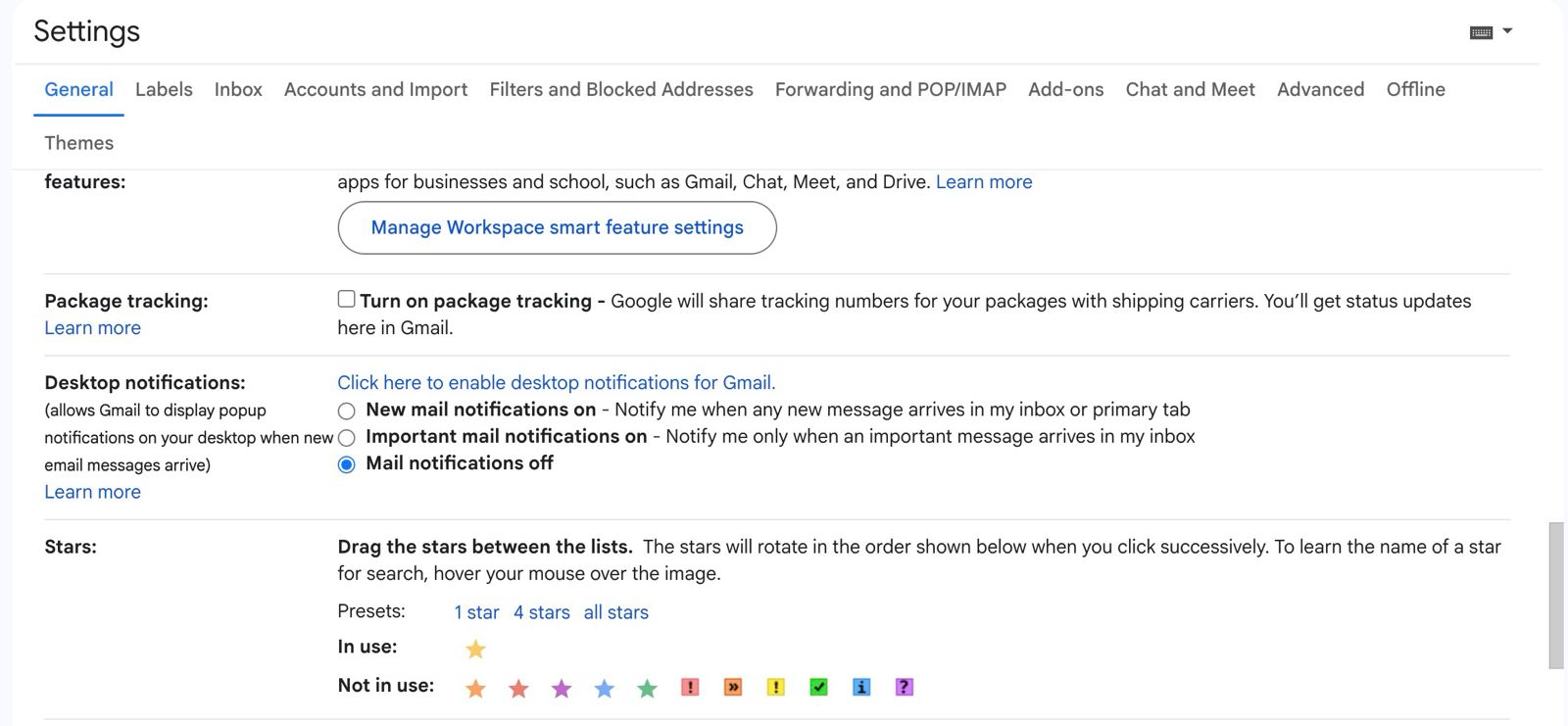Click the green checkmark icon
The height and width of the screenshot is (726, 1568).
point(818,688)
